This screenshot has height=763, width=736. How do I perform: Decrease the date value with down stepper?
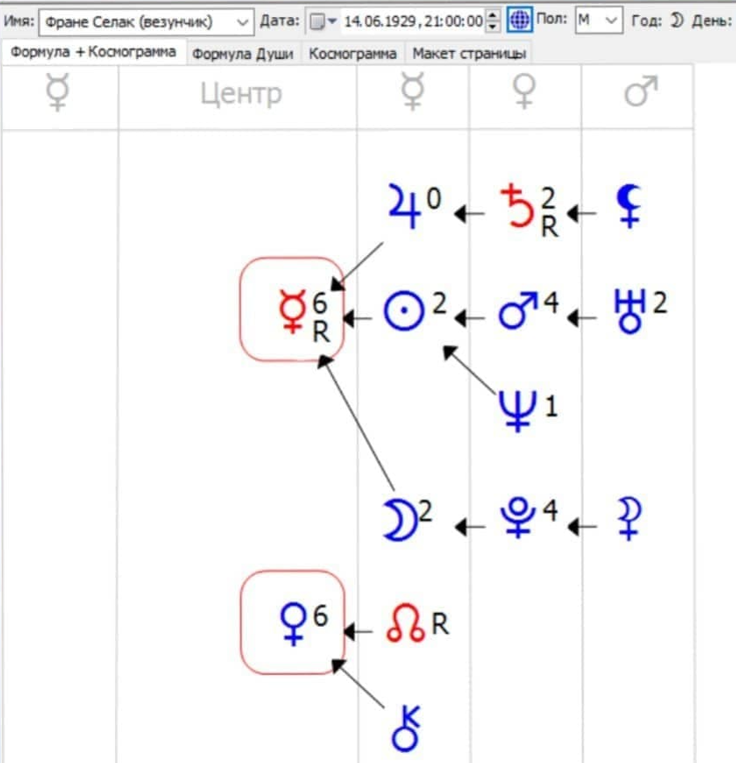coord(493,27)
